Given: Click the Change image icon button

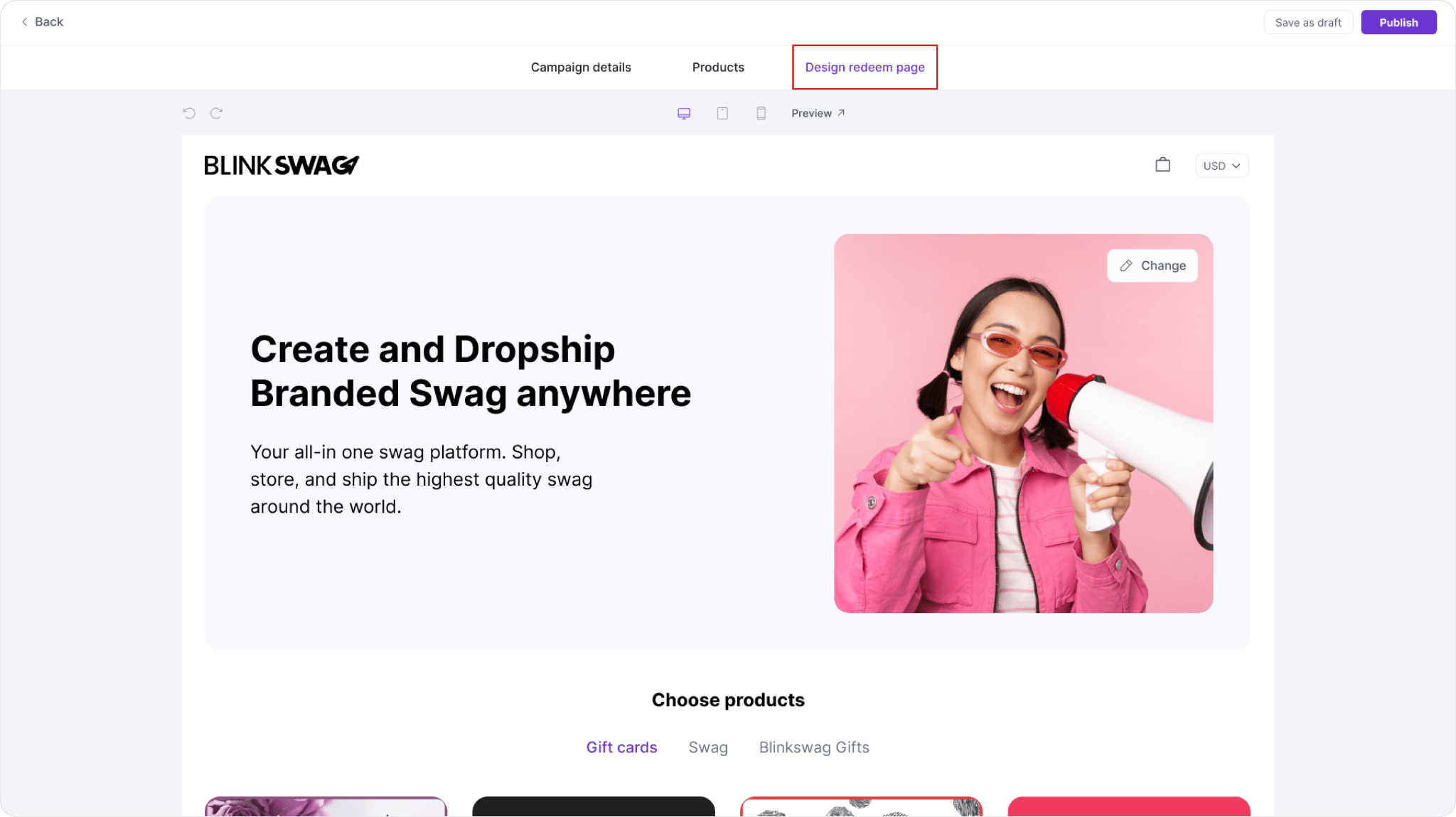Looking at the screenshot, I should click(x=1152, y=265).
